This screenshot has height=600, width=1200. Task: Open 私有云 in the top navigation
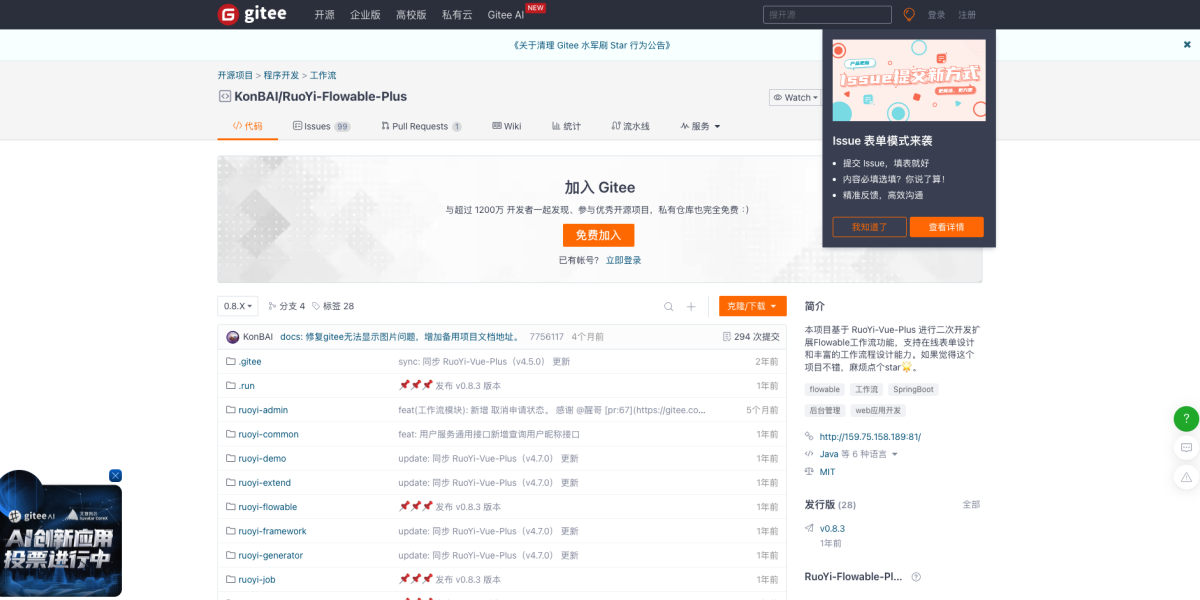coord(457,15)
